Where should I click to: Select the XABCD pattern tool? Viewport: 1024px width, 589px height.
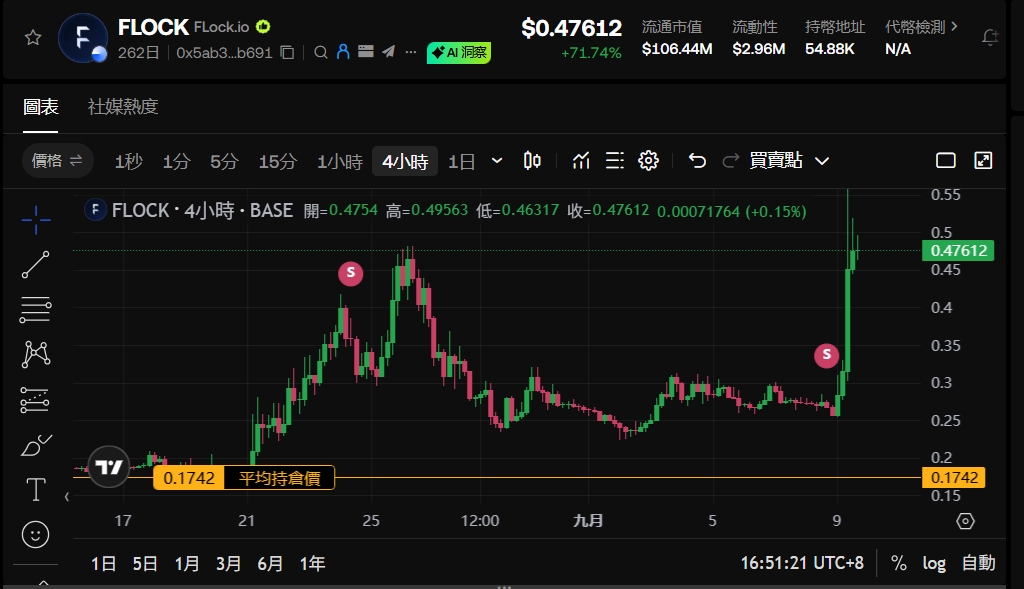coord(35,354)
